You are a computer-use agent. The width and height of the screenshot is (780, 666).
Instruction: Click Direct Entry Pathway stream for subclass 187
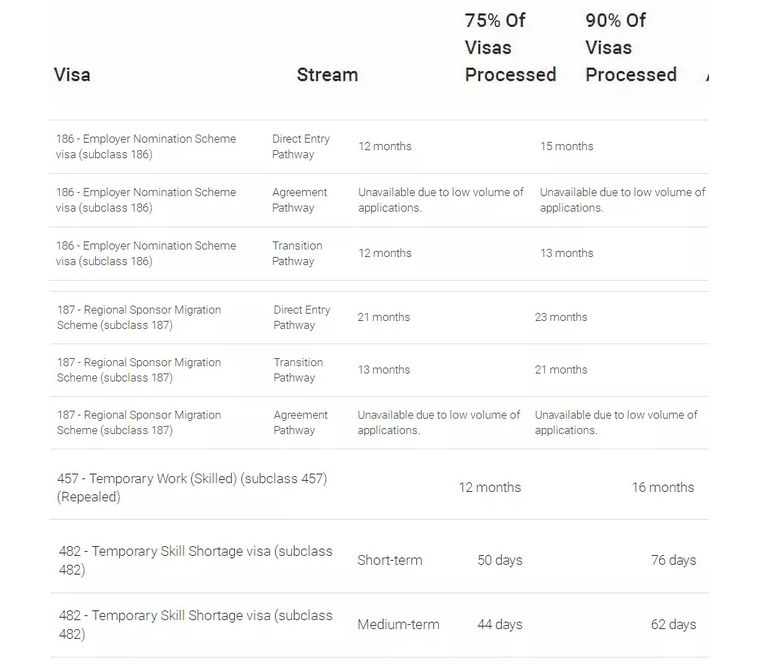point(301,317)
